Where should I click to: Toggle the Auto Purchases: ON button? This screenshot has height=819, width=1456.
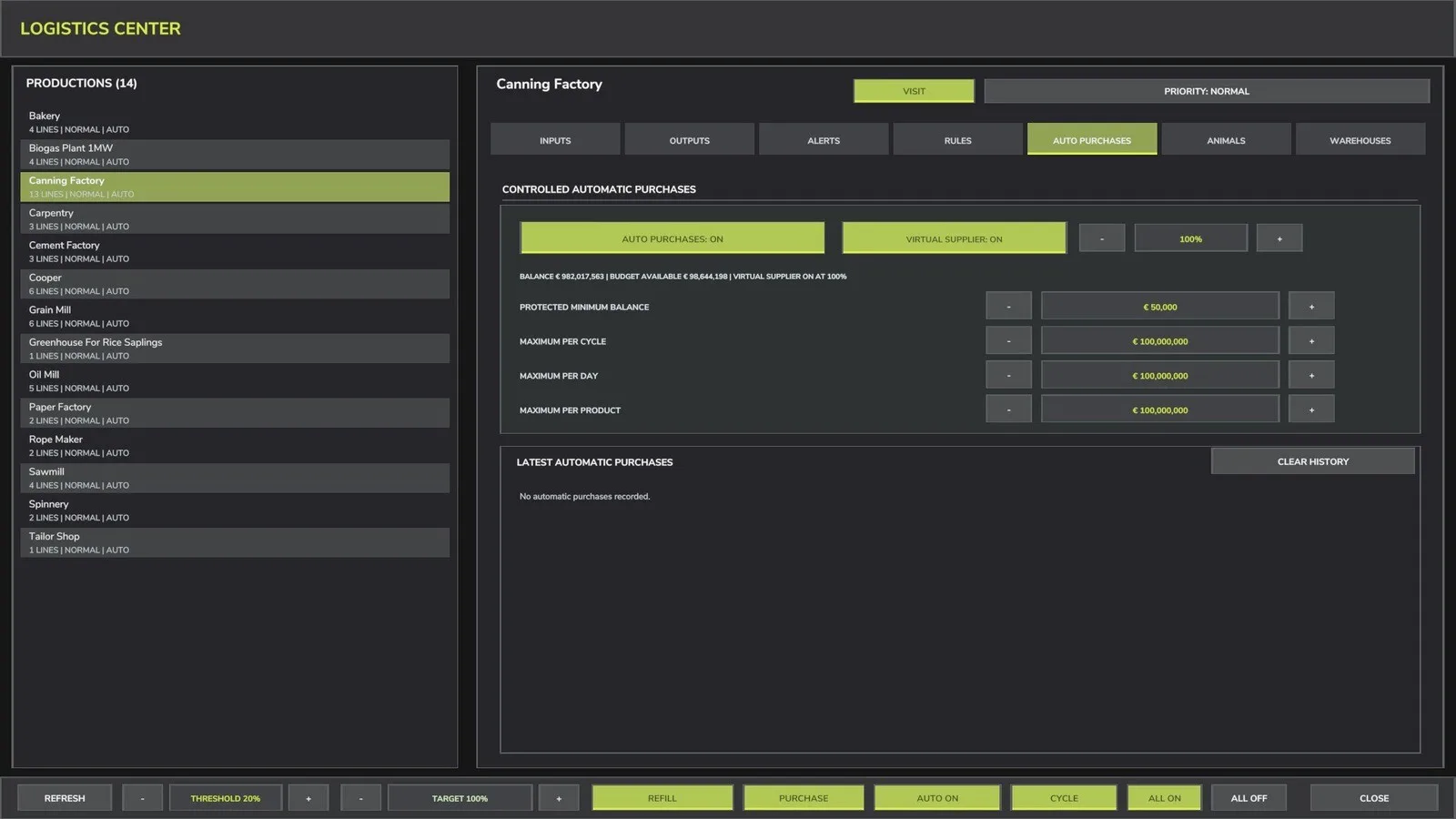(672, 238)
